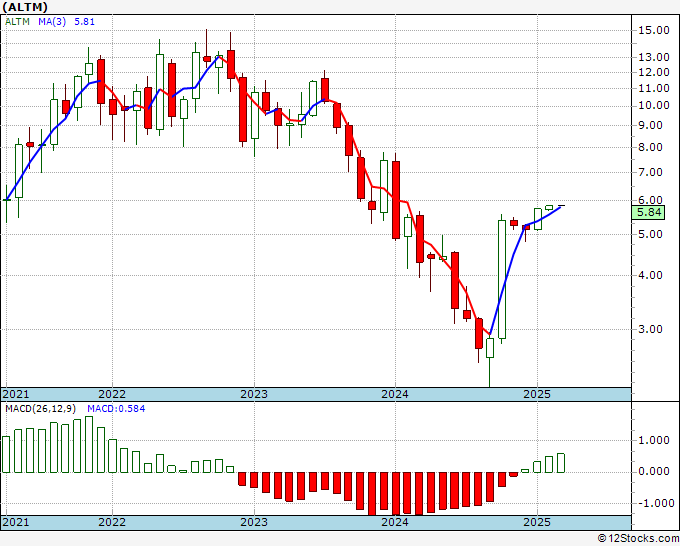Click the last green MACD histogram bar
The image size is (680, 546).
tap(561, 463)
